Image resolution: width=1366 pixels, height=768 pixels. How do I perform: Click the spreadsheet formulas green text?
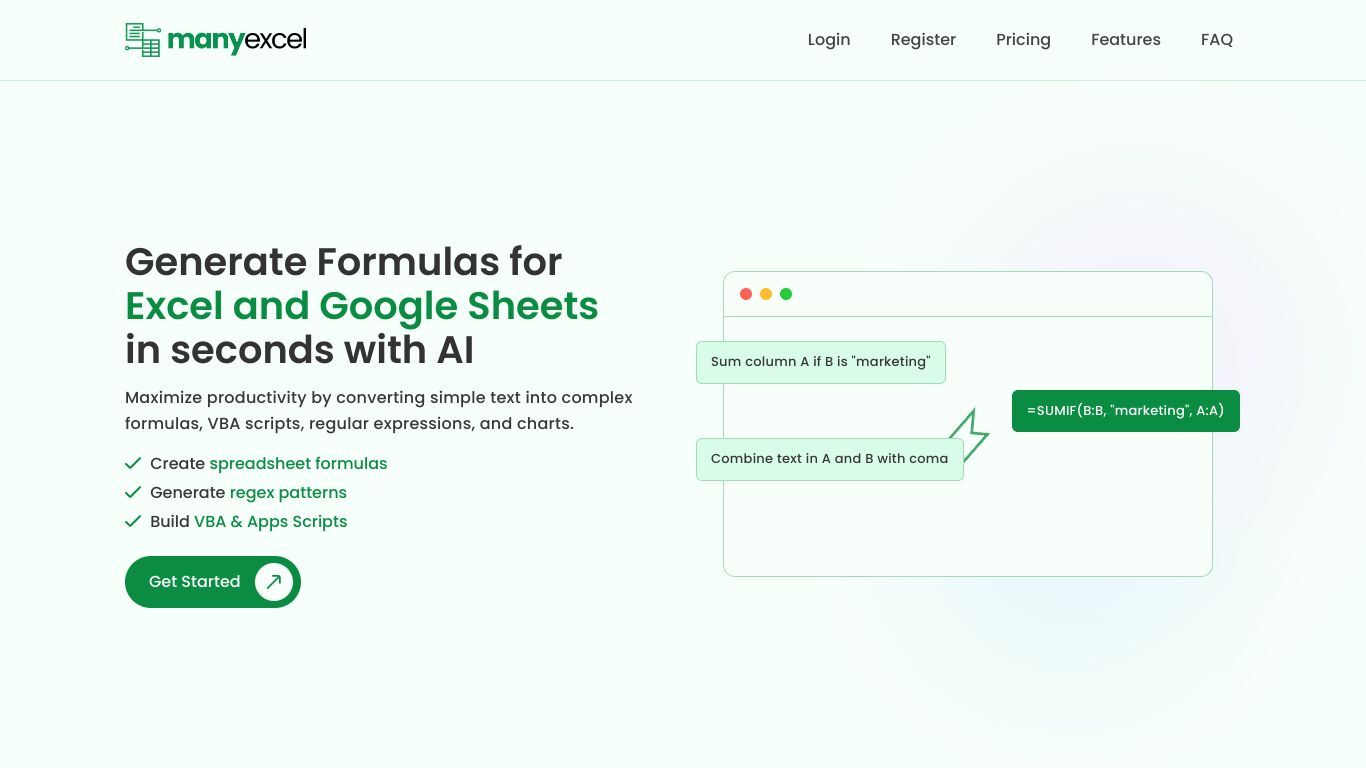pos(298,463)
